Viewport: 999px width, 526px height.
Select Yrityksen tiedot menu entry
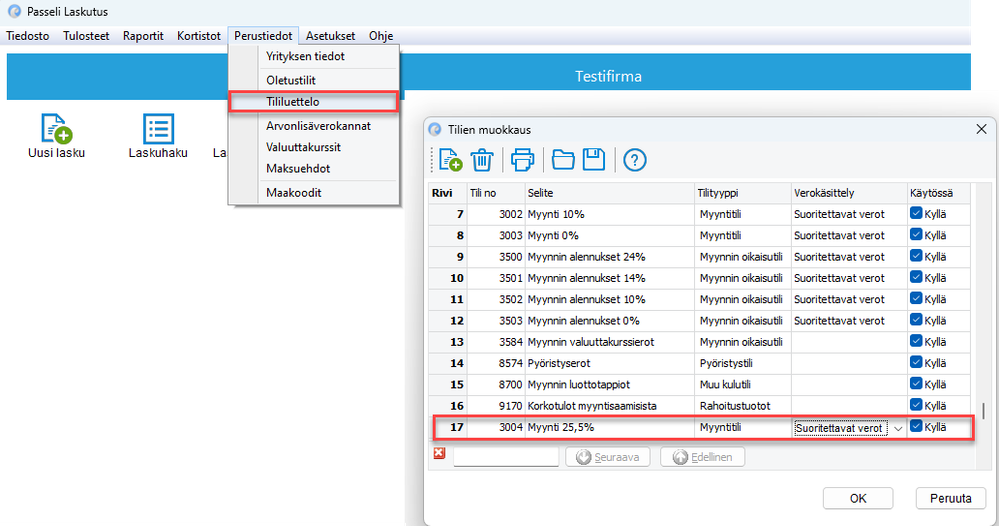(x=313, y=56)
